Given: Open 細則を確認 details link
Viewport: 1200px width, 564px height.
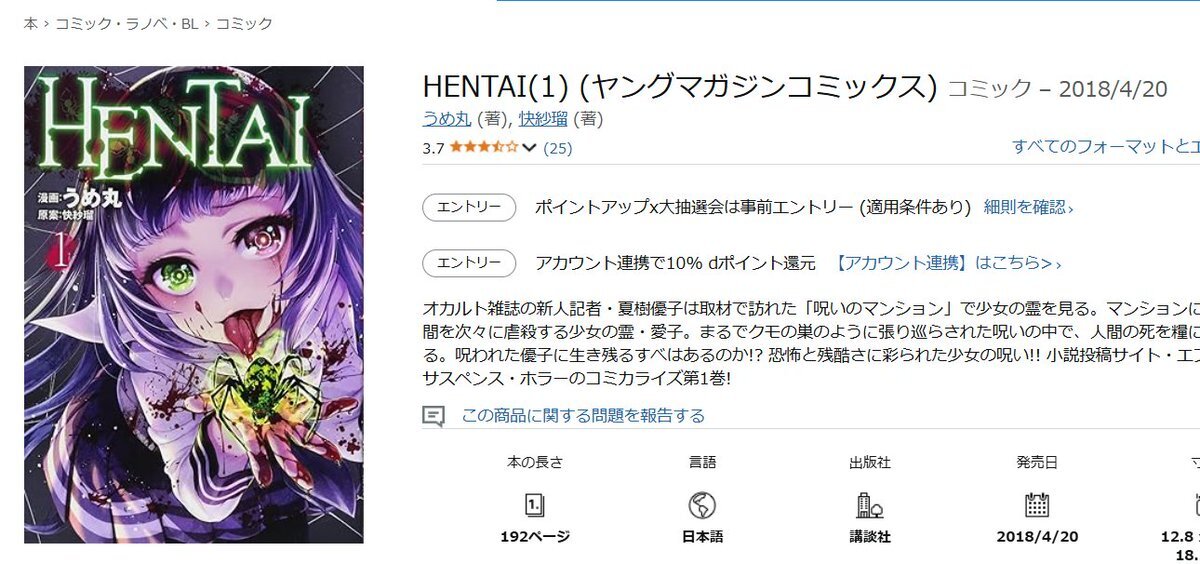Looking at the screenshot, I should (1028, 207).
